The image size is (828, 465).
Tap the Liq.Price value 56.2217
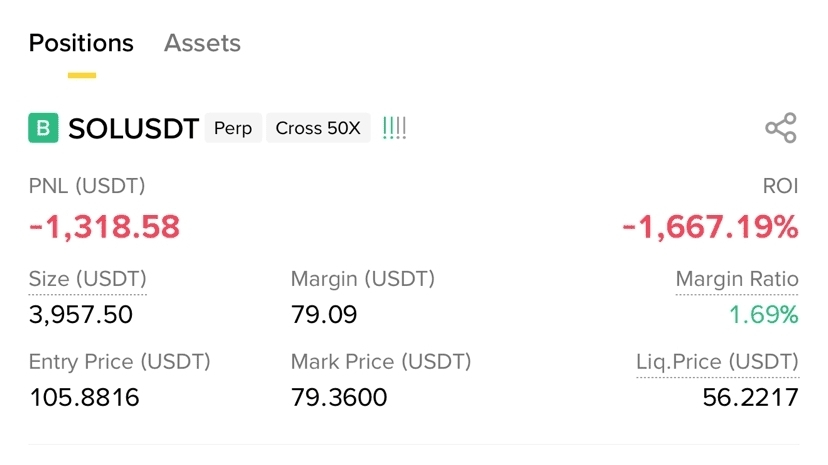click(750, 398)
